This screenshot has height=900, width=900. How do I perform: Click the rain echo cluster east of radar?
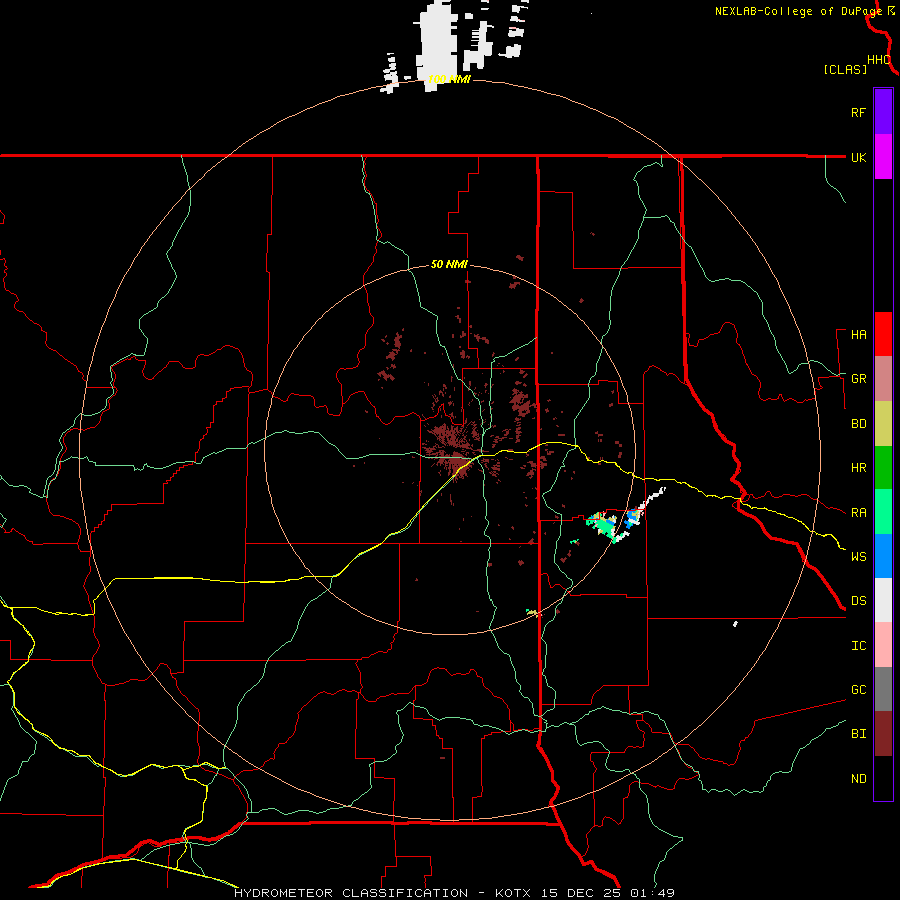603,525
